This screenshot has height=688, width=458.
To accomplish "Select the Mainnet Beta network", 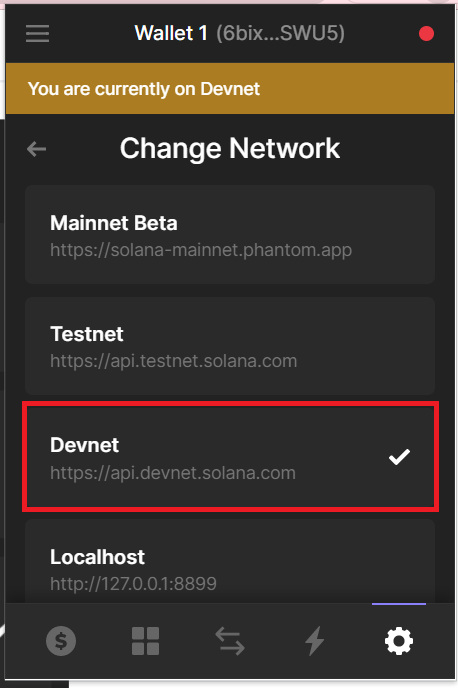I will [230, 234].
